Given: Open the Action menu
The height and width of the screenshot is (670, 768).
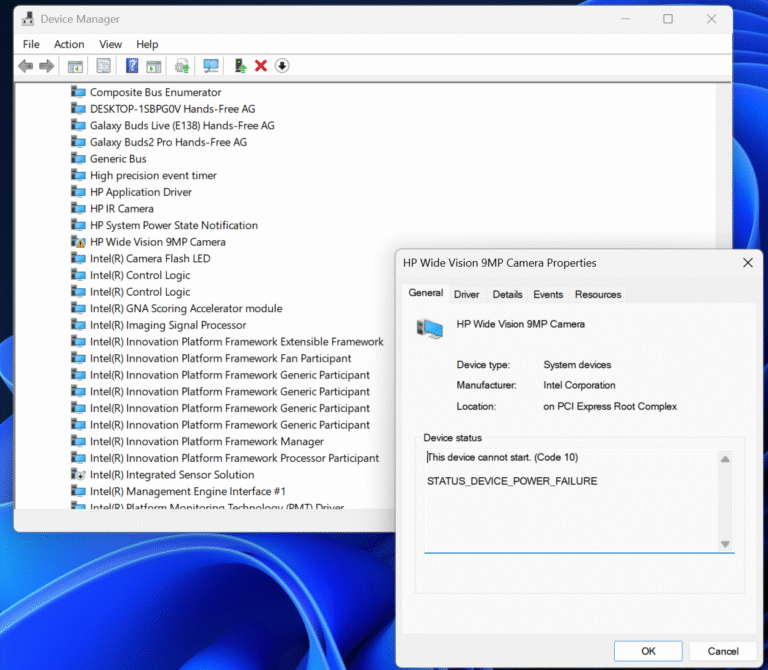Looking at the screenshot, I should [x=69, y=44].
